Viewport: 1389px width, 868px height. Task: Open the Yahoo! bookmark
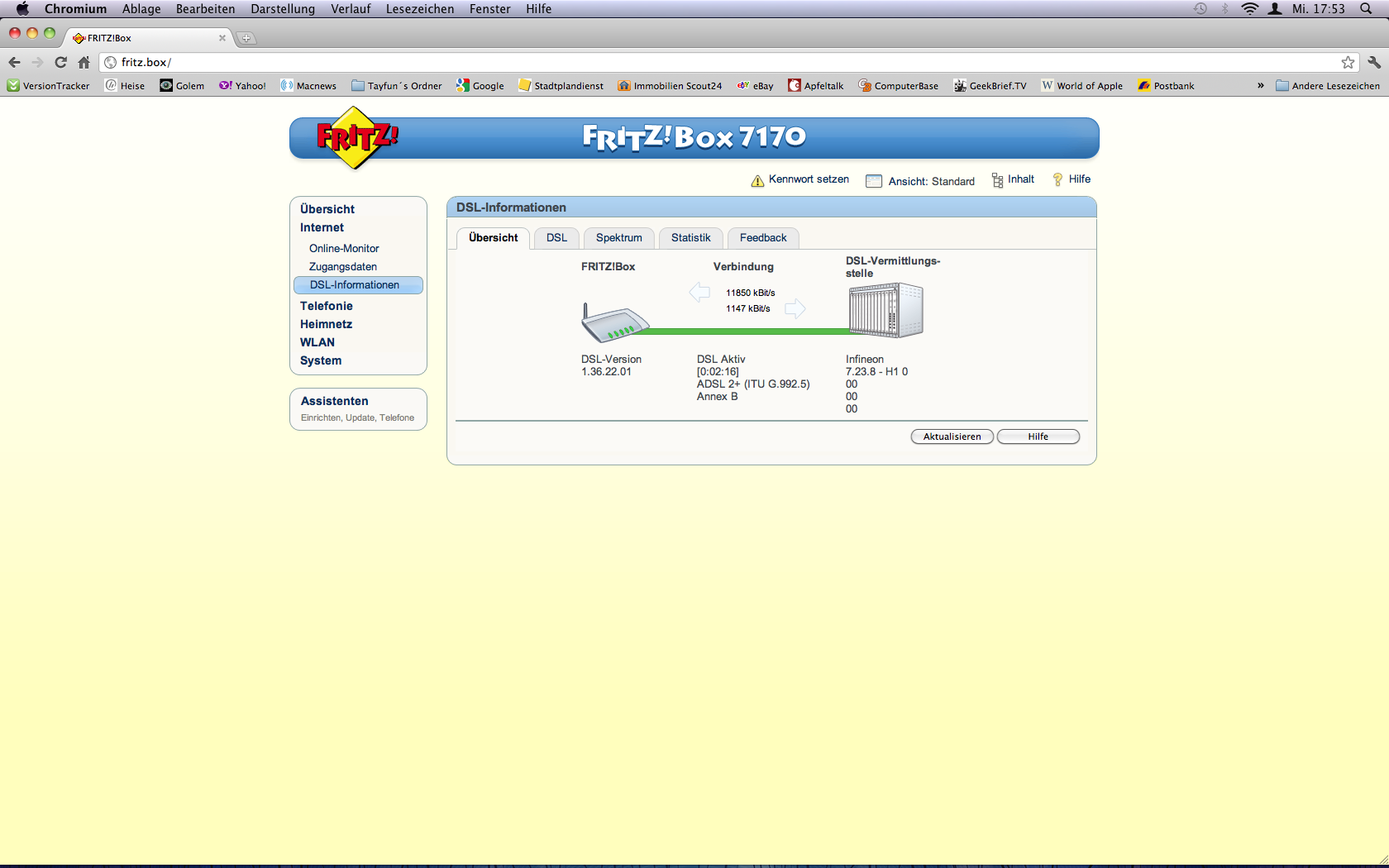coord(242,86)
